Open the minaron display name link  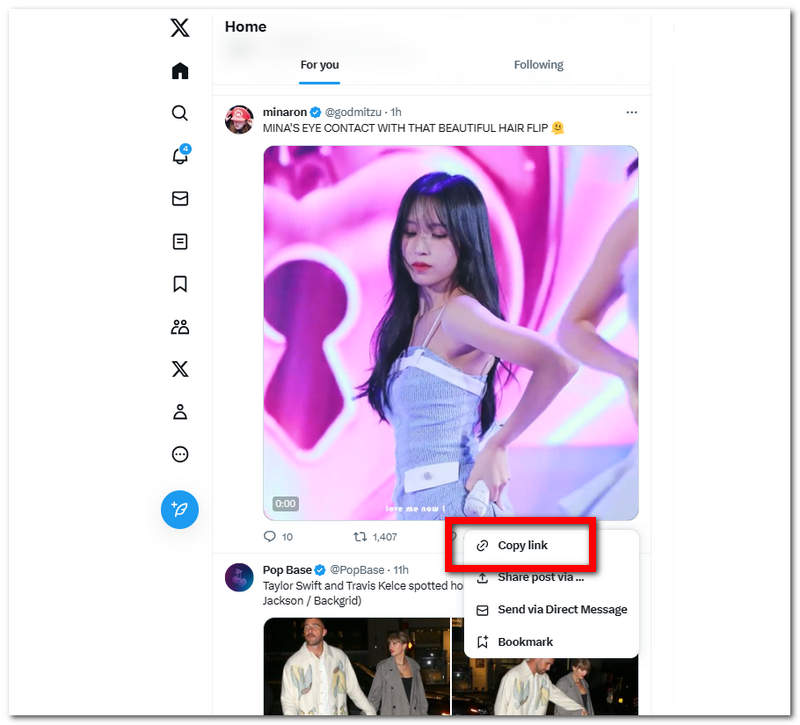[285, 112]
